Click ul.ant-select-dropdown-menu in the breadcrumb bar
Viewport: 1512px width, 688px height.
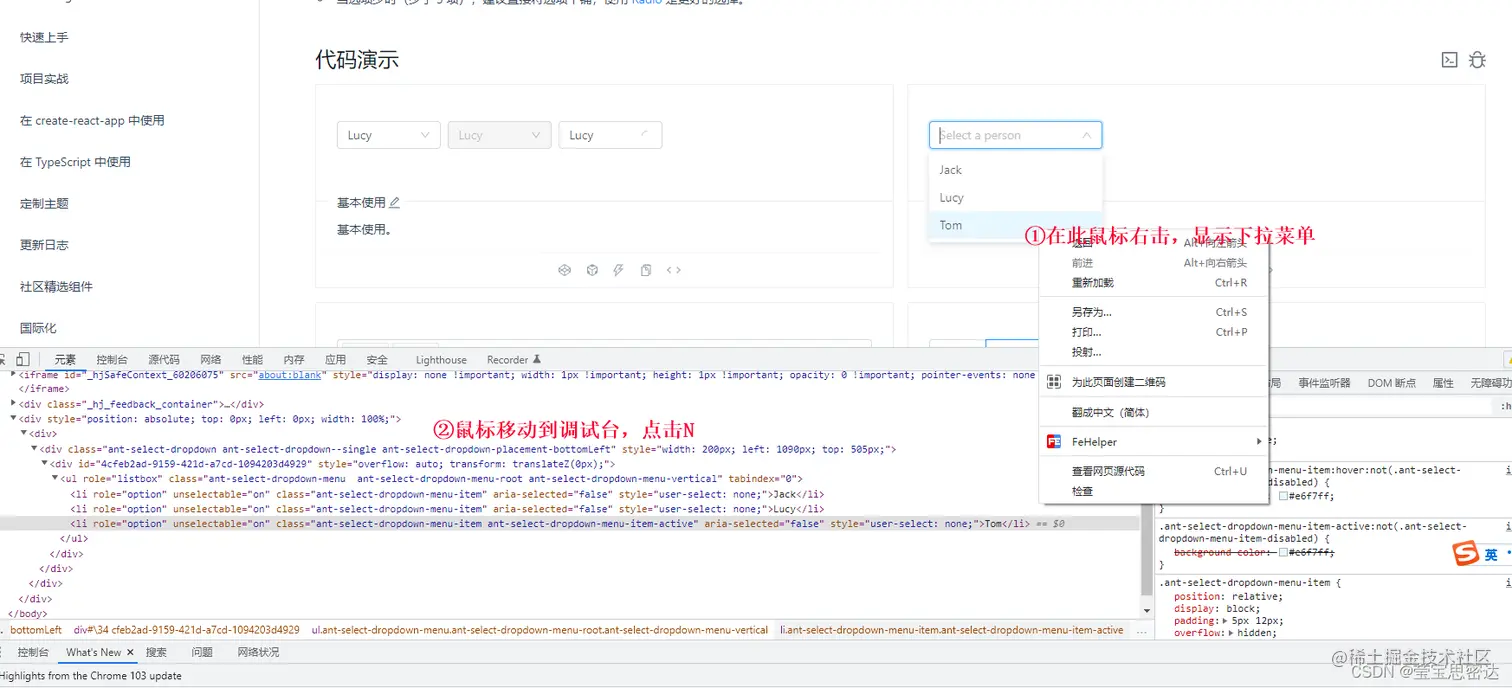(x=540, y=630)
